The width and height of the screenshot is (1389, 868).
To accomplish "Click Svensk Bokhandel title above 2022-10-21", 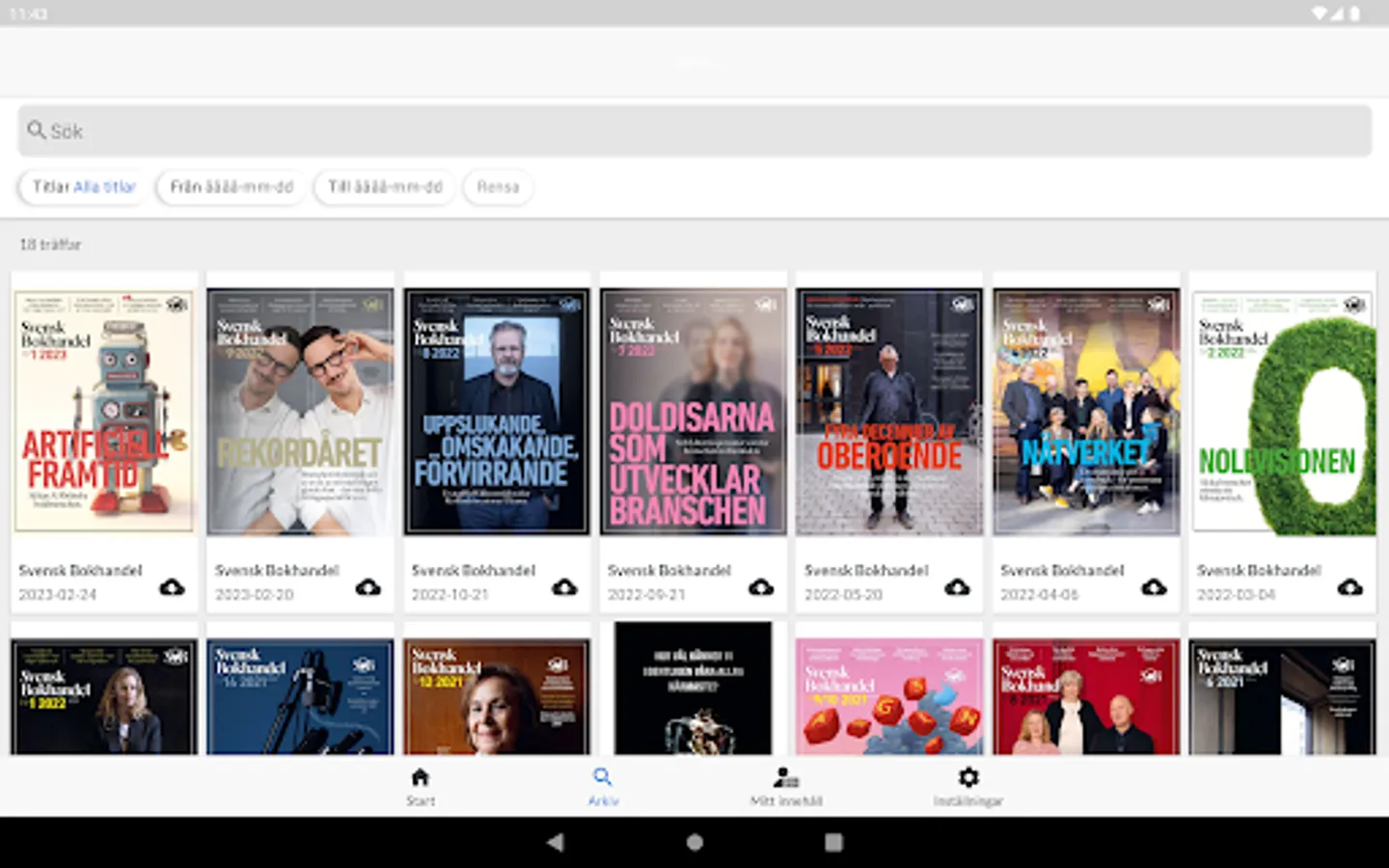I will click(x=474, y=571).
